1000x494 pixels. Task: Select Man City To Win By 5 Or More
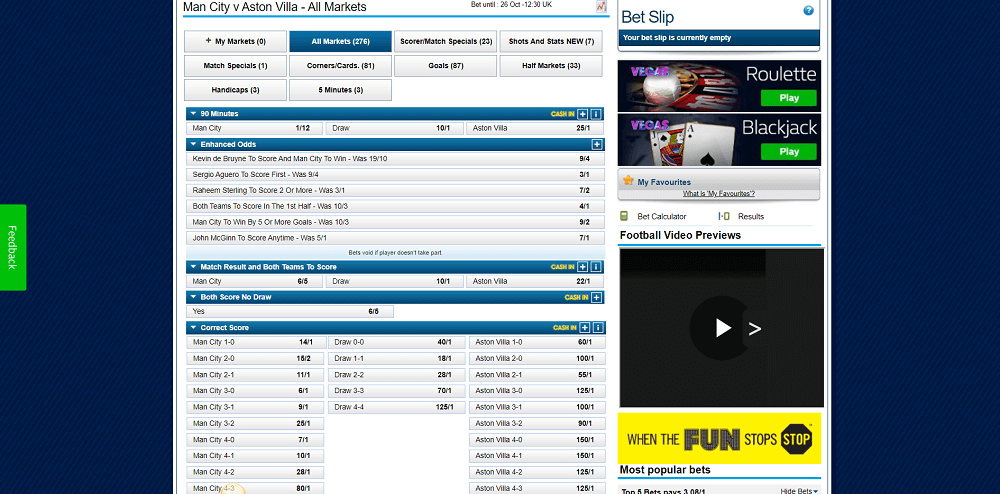tap(395, 222)
